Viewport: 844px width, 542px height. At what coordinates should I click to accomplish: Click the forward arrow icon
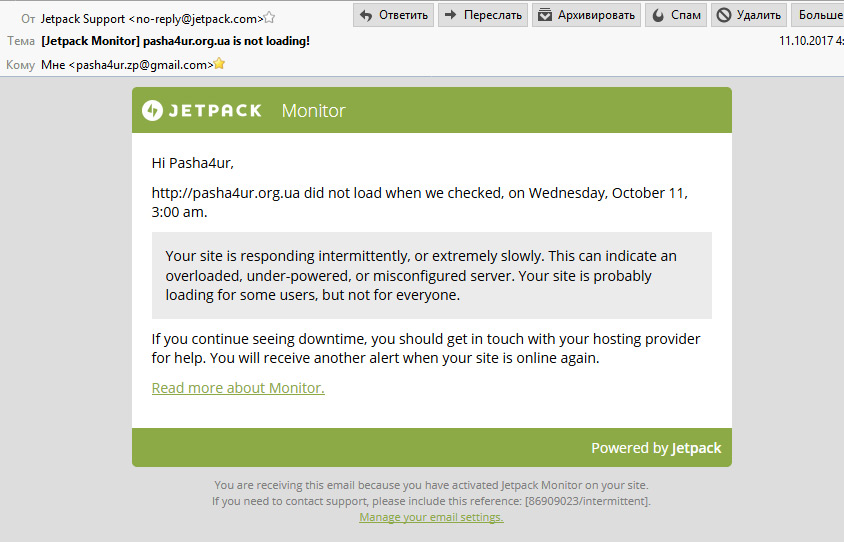tap(451, 15)
